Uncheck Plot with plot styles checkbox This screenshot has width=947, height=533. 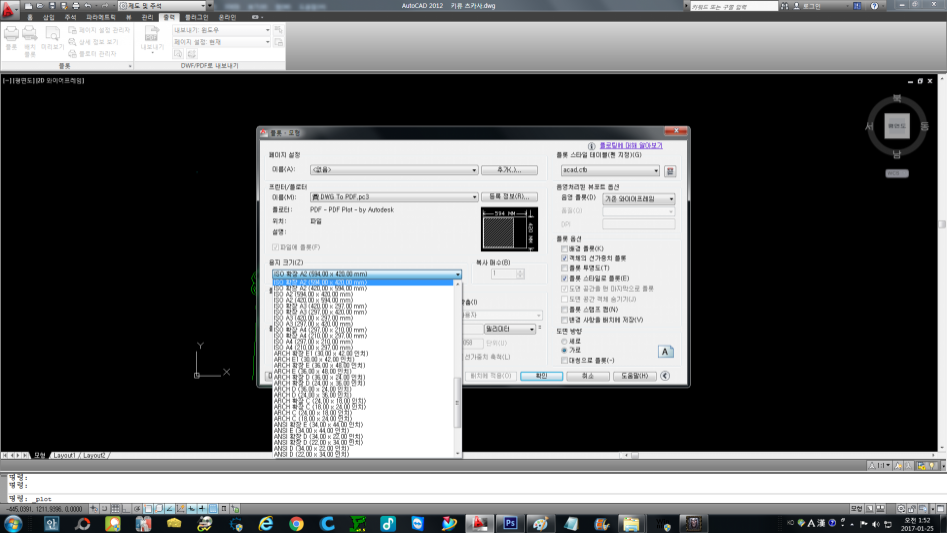(x=565, y=278)
